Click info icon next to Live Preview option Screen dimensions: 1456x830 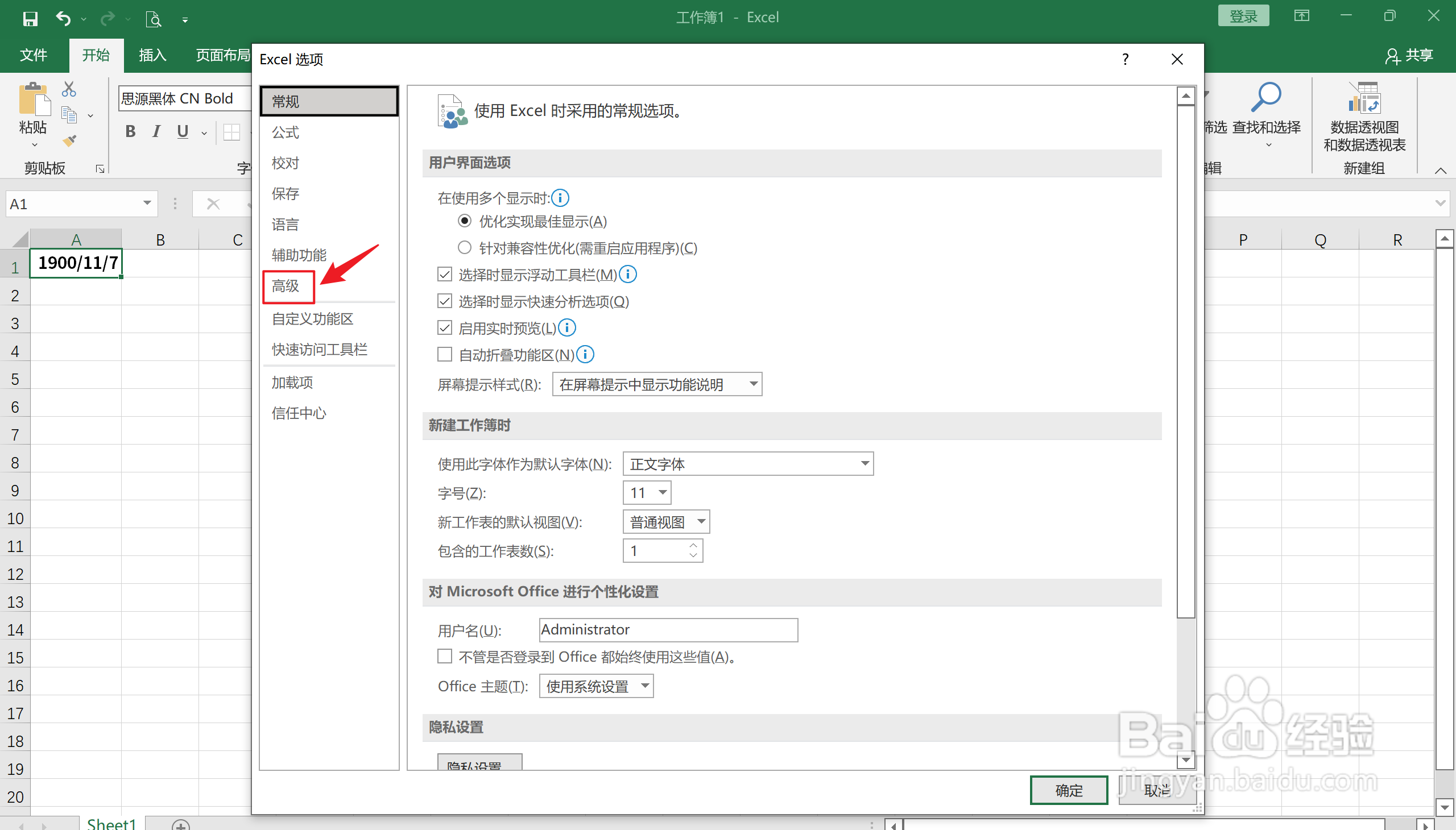point(567,327)
